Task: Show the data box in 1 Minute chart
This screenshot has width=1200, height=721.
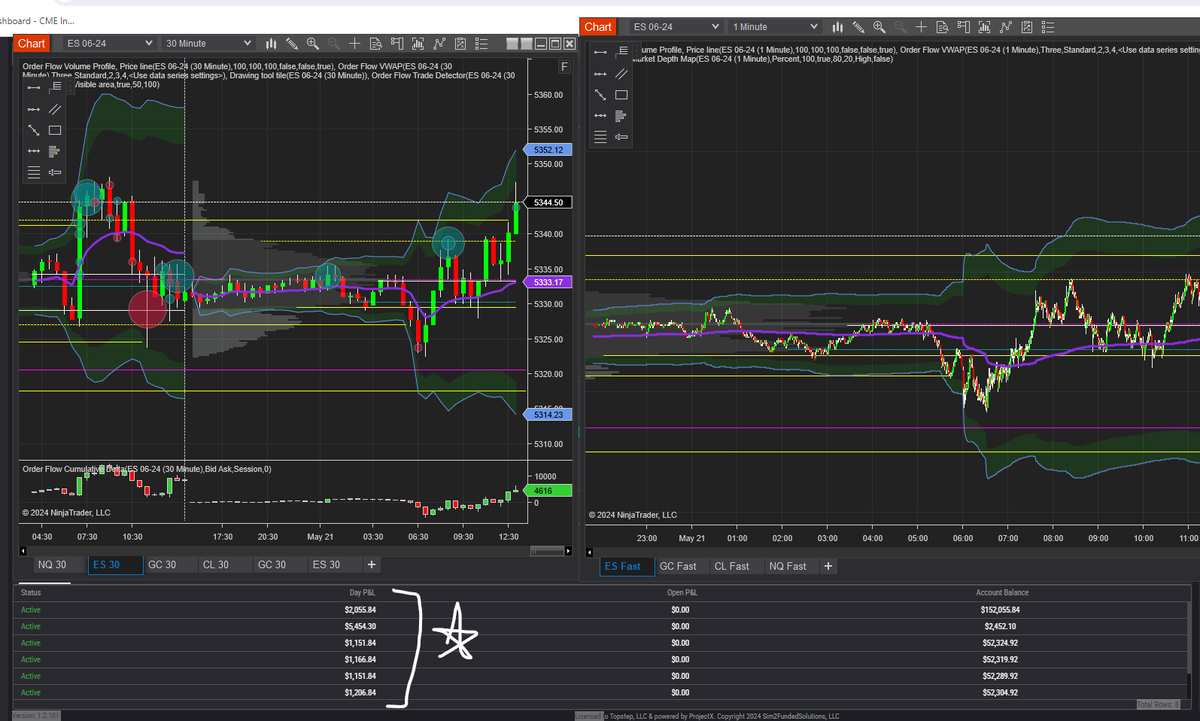Action: tap(942, 27)
